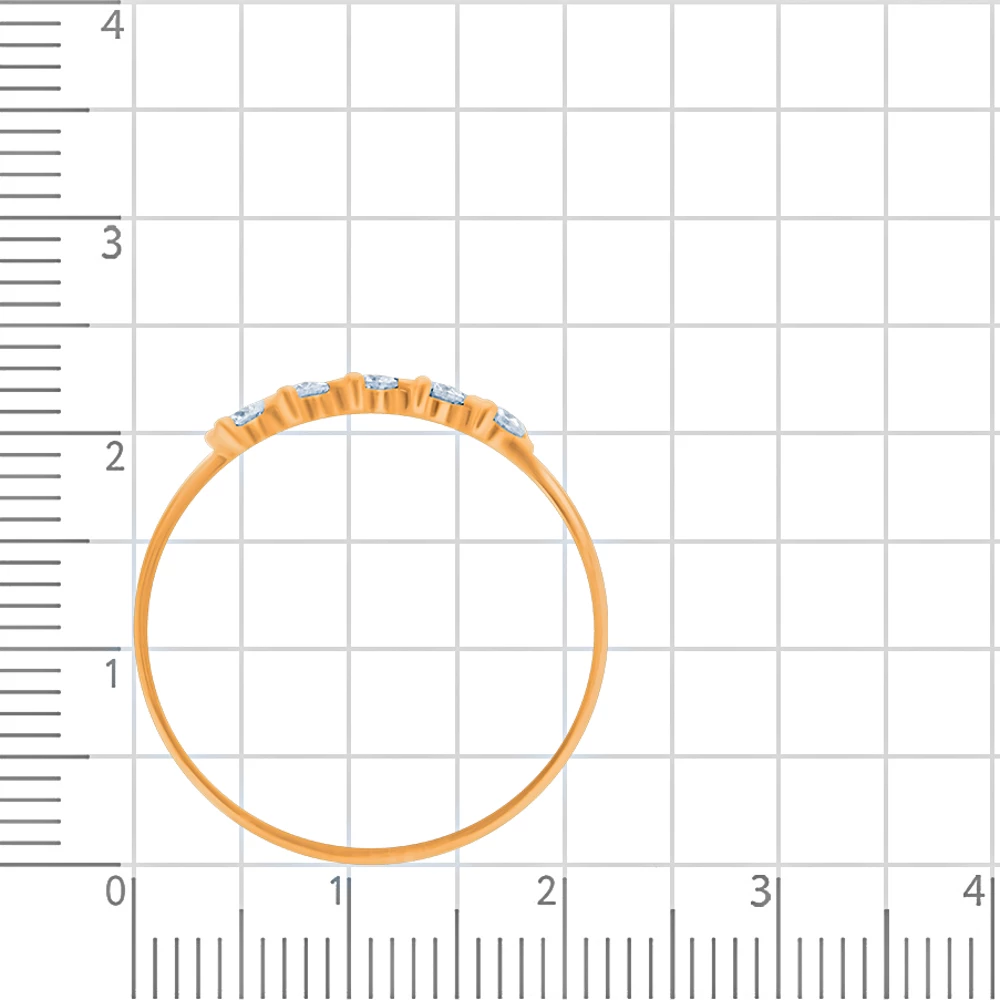
Task: Click the number 4 on horizontal ruler
Action: pos(974,890)
